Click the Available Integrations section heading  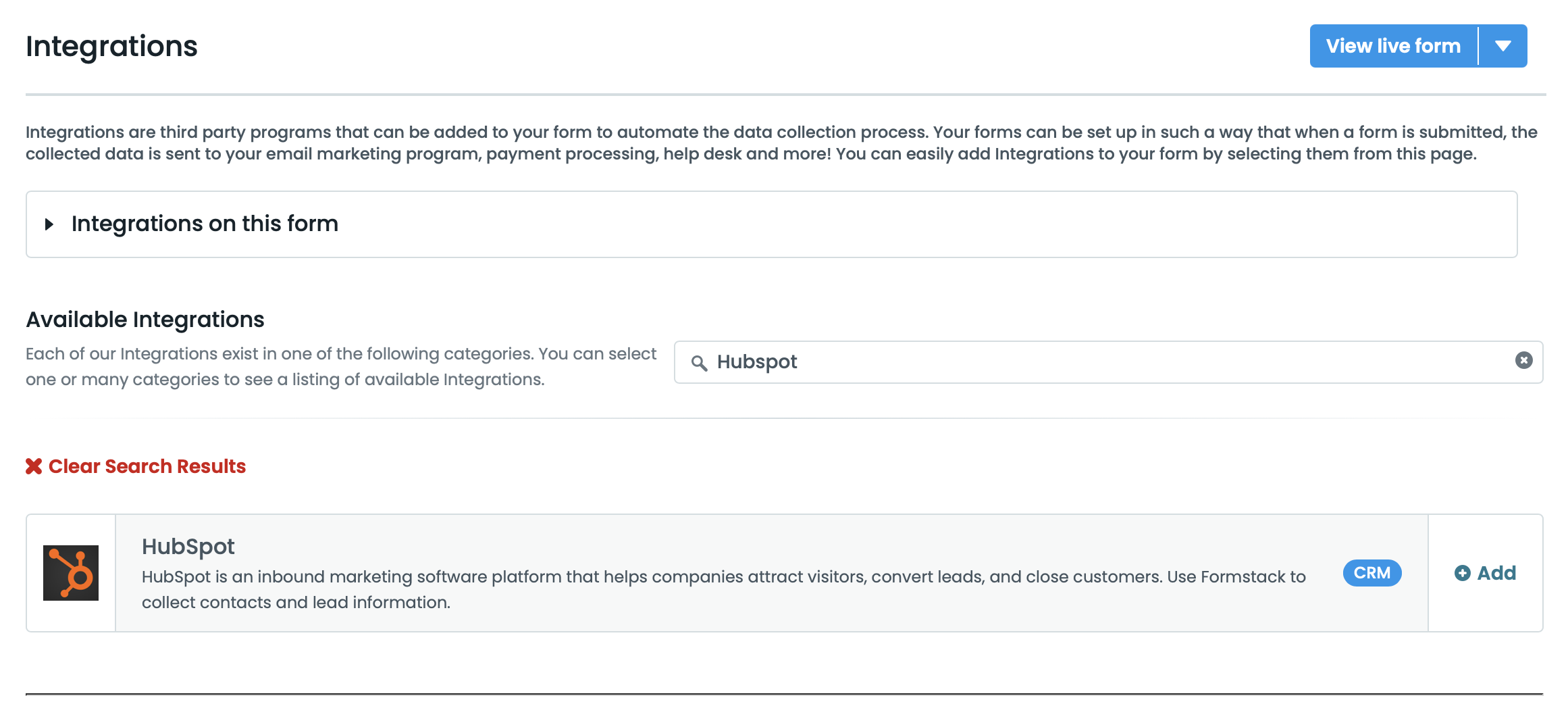click(145, 320)
